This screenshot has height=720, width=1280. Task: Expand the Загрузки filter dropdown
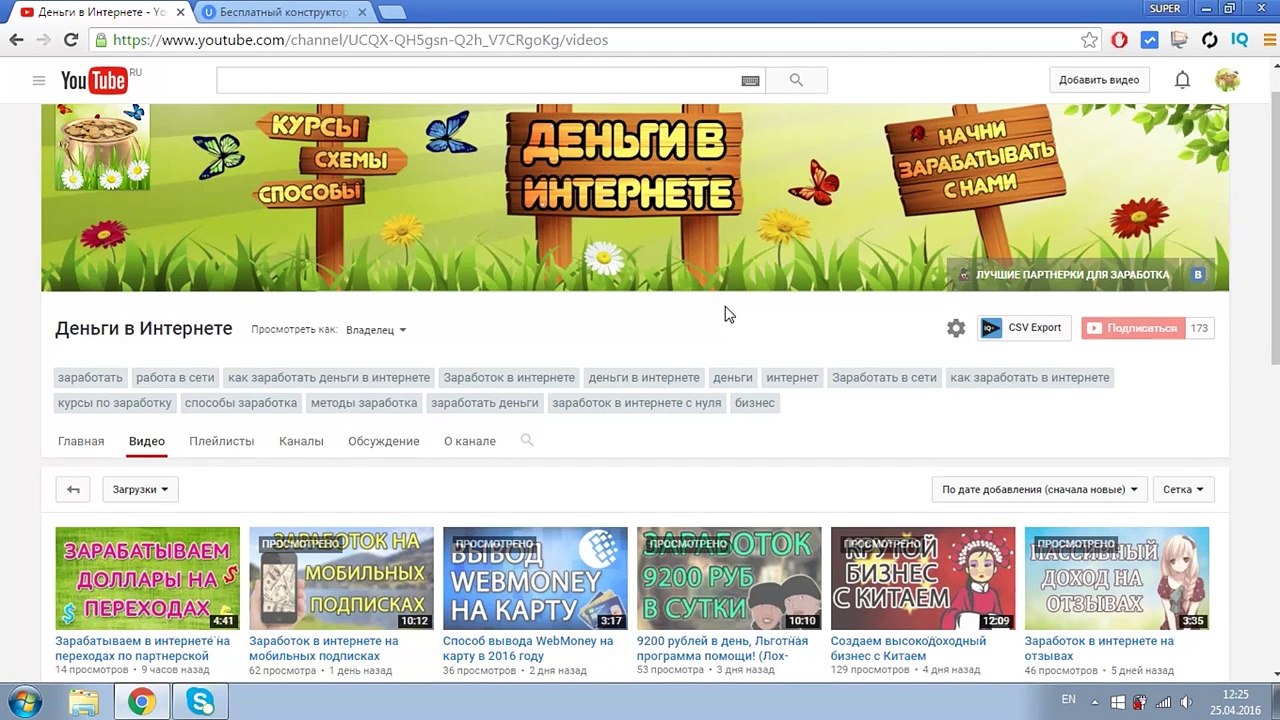pos(140,490)
